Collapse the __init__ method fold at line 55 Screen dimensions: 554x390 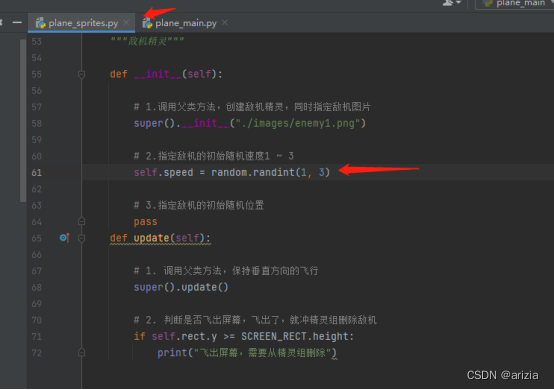coord(81,74)
